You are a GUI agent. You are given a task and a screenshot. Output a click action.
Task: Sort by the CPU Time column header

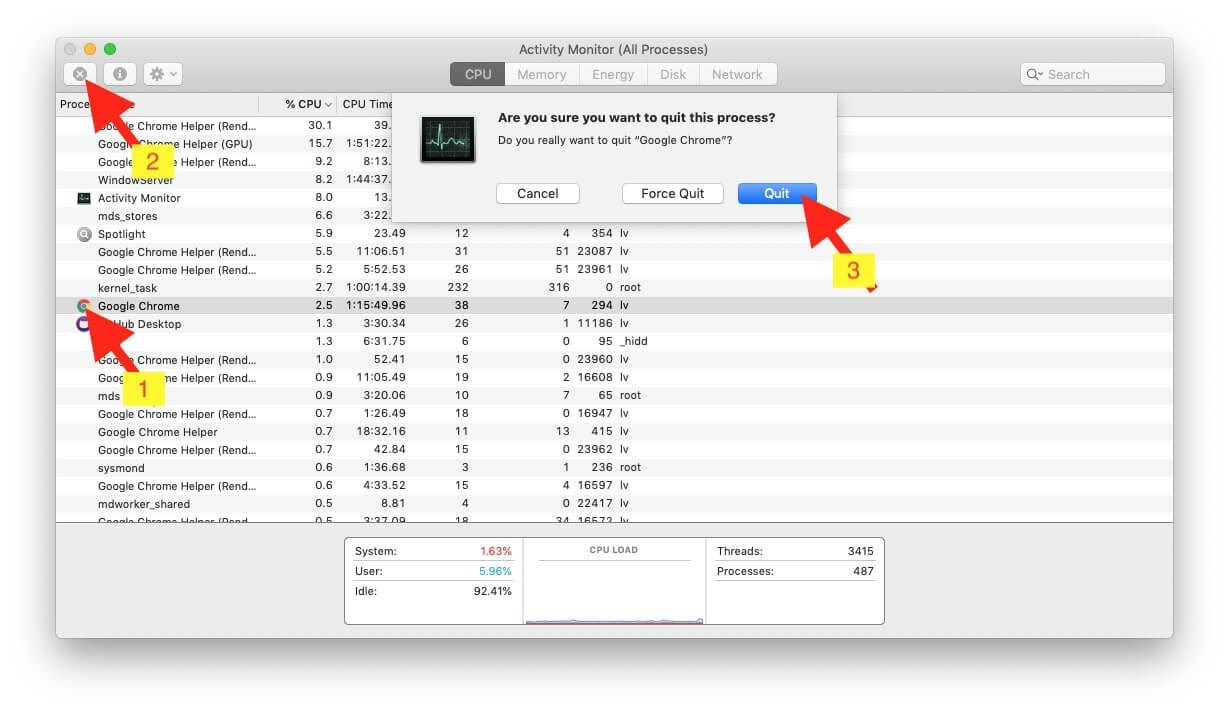coord(366,104)
